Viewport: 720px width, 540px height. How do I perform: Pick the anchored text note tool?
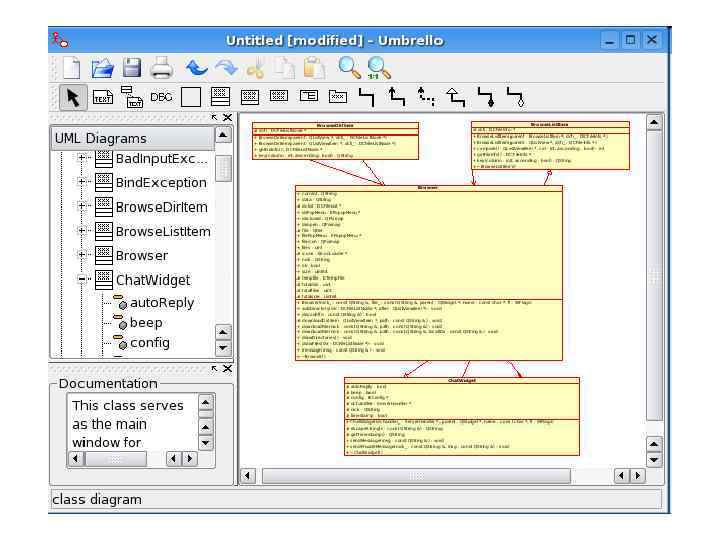[x=132, y=97]
